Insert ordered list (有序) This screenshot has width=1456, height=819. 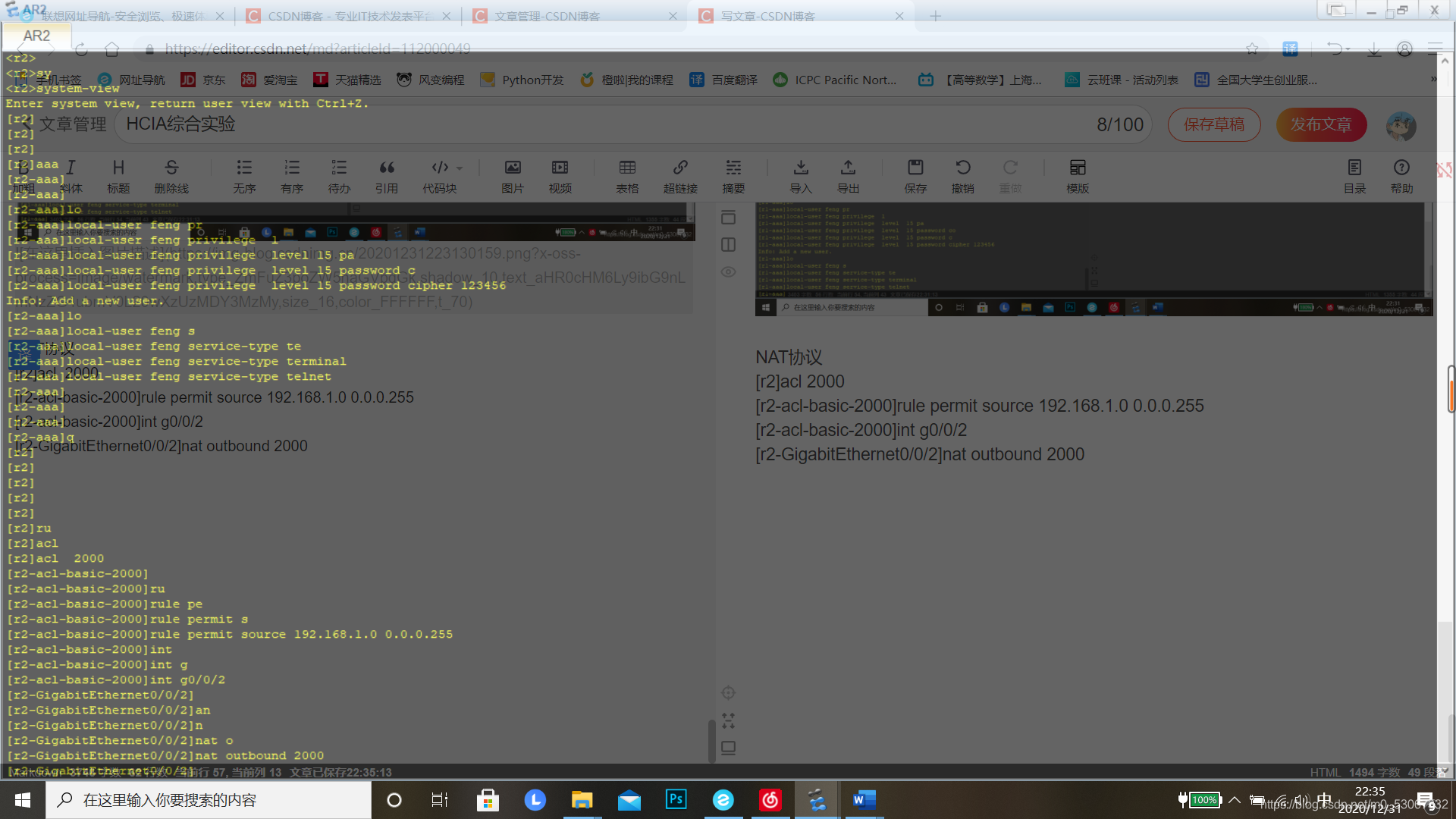click(x=292, y=176)
